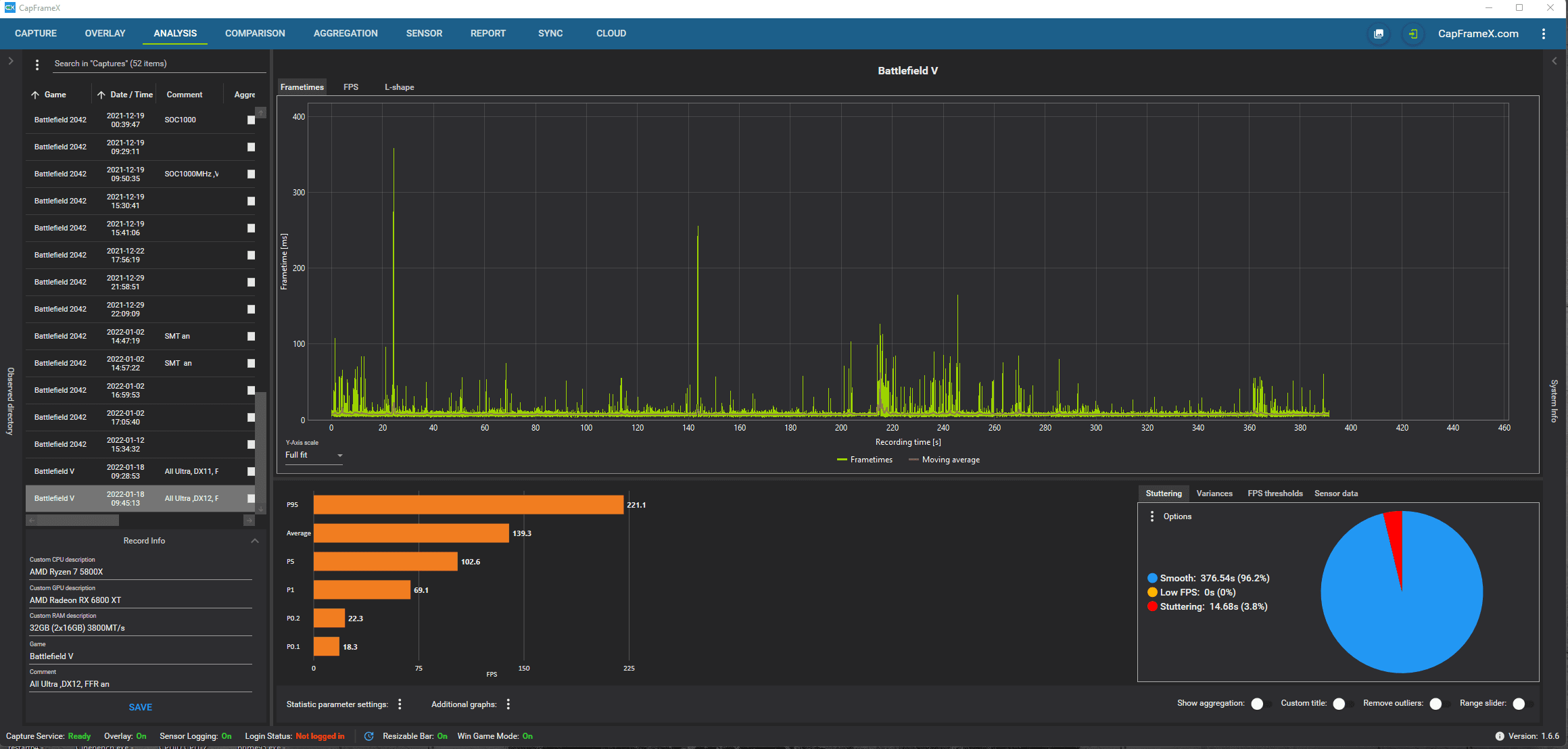Open the CapFrameX.com link
The height and width of the screenshot is (749, 1568).
(1477, 34)
